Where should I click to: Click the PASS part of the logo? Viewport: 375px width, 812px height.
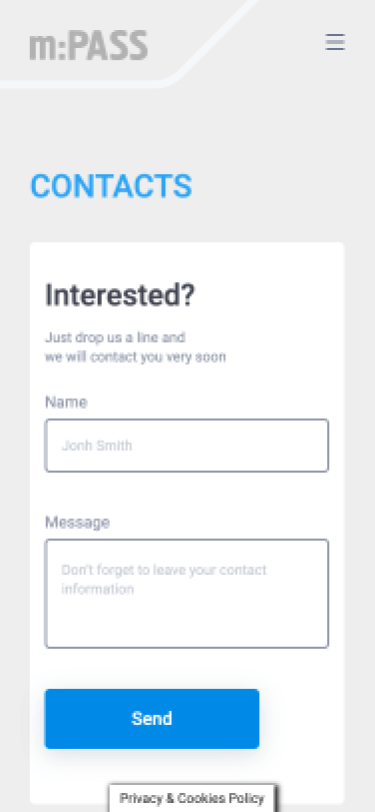tap(108, 46)
